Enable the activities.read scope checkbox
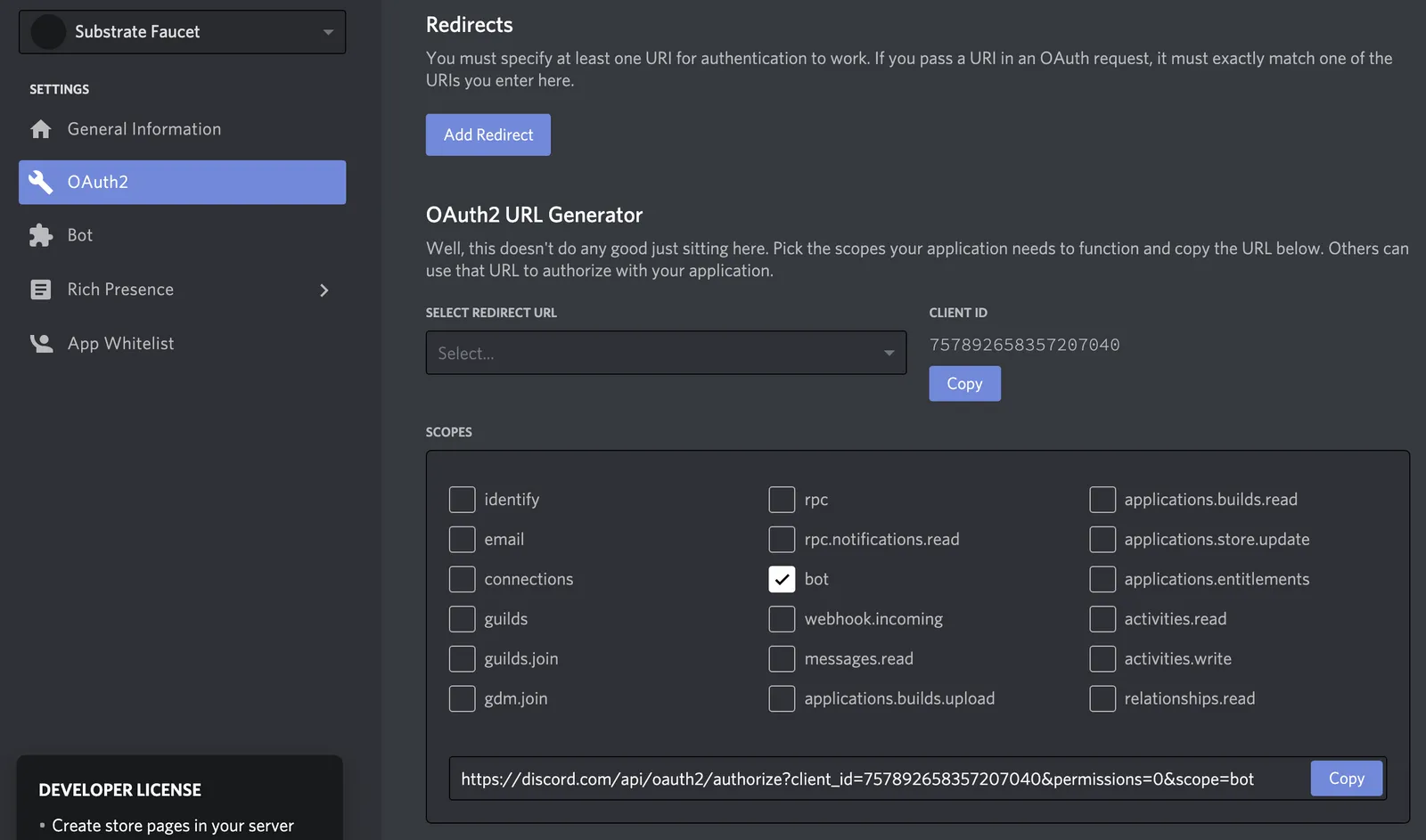Viewport: 1426px width, 840px height. 1102,619
